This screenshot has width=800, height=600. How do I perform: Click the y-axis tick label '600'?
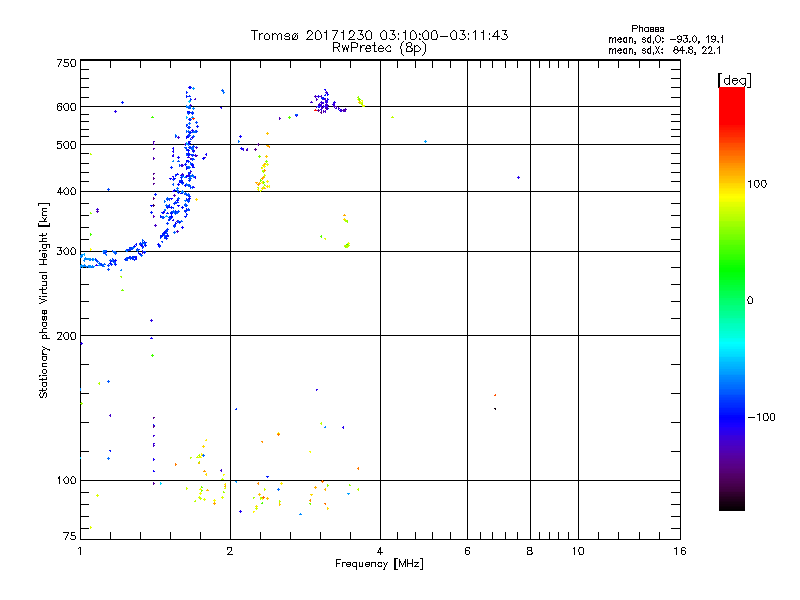click(x=66, y=107)
